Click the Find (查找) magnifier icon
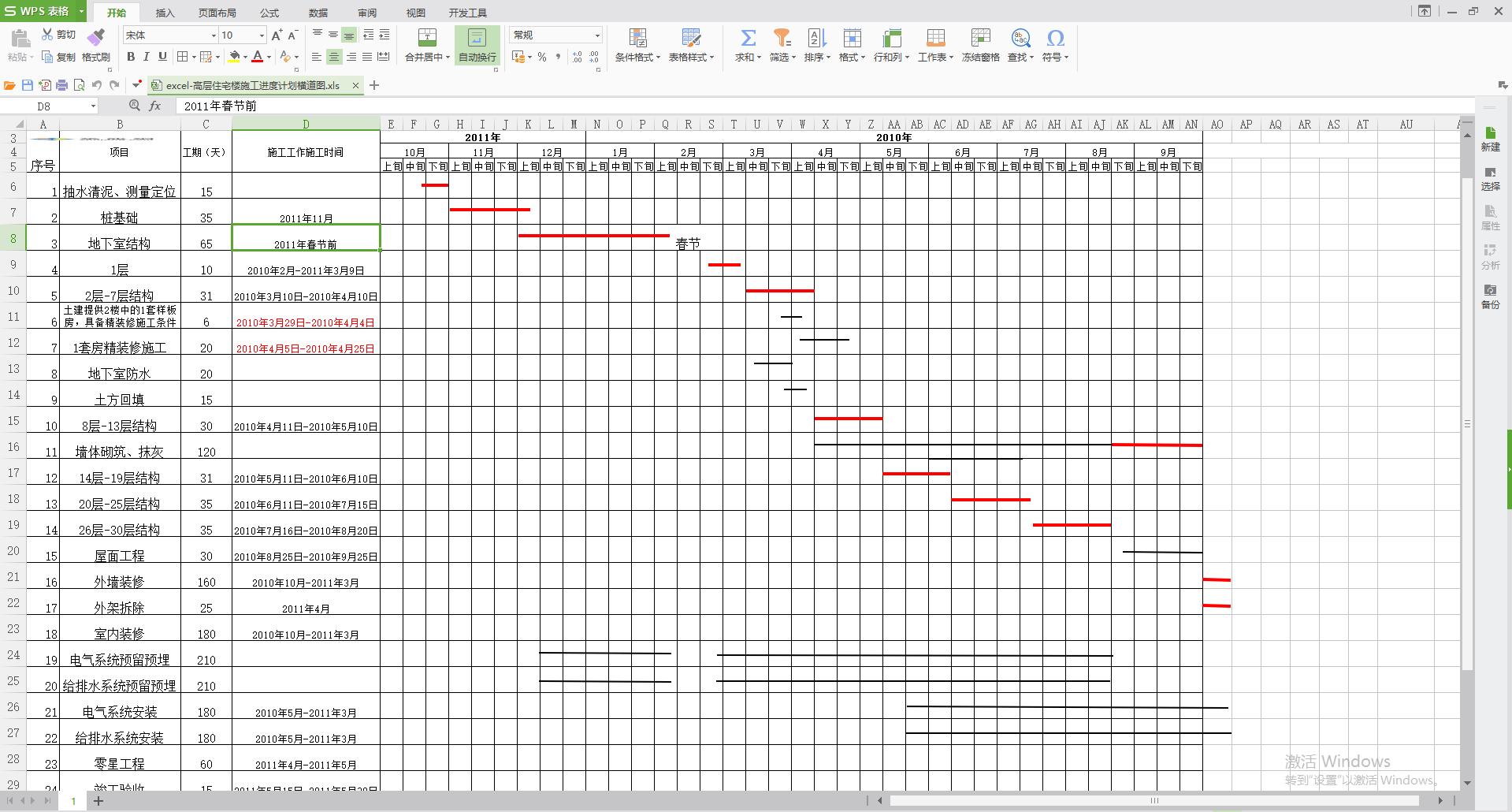The image size is (1512, 812). coord(1020,38)
